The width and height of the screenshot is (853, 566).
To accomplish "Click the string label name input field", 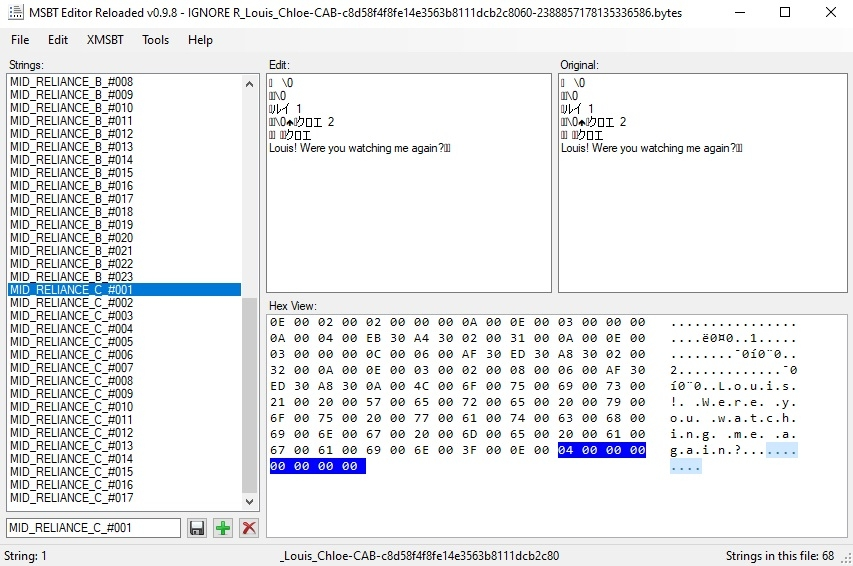I will (x=93, y=528).
